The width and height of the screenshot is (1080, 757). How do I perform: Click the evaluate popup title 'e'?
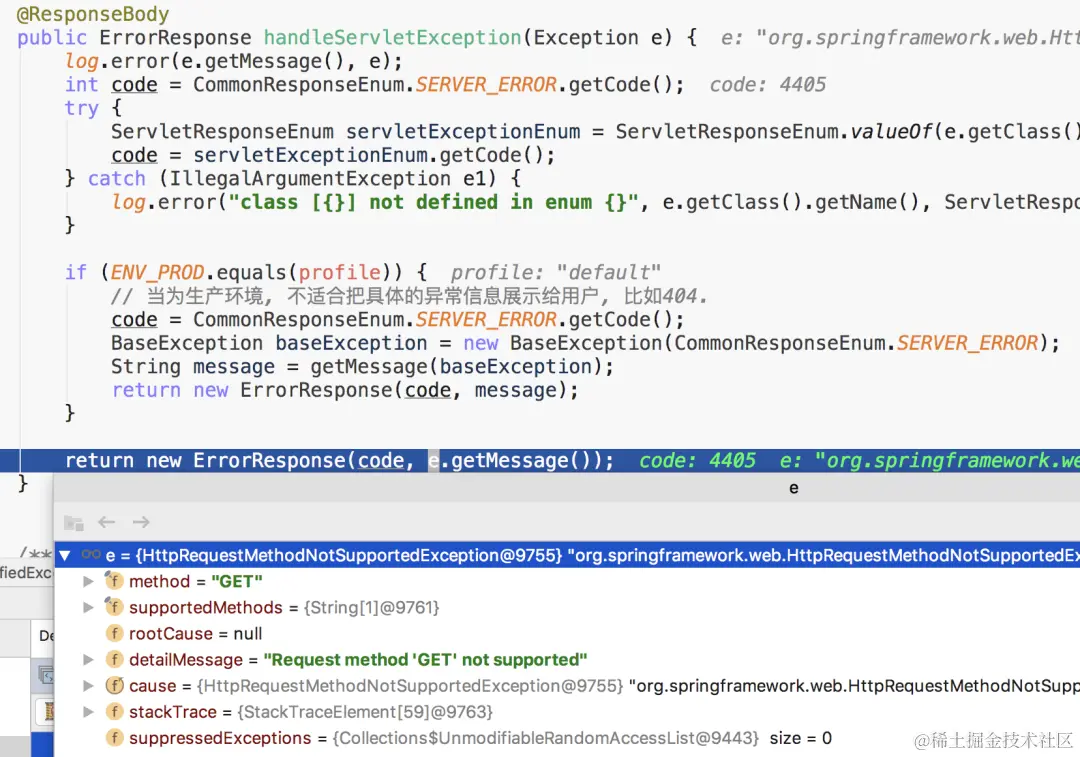click(x=793, y=488)
